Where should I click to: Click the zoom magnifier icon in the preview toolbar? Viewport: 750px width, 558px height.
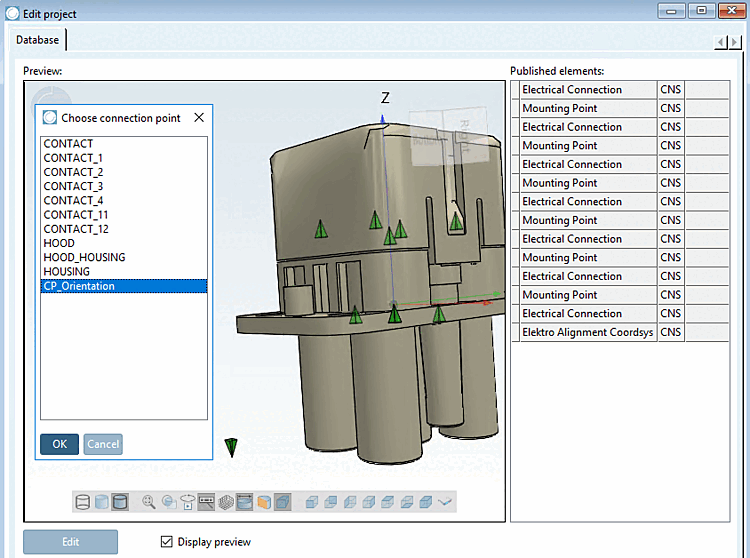[x=150, y=502]
